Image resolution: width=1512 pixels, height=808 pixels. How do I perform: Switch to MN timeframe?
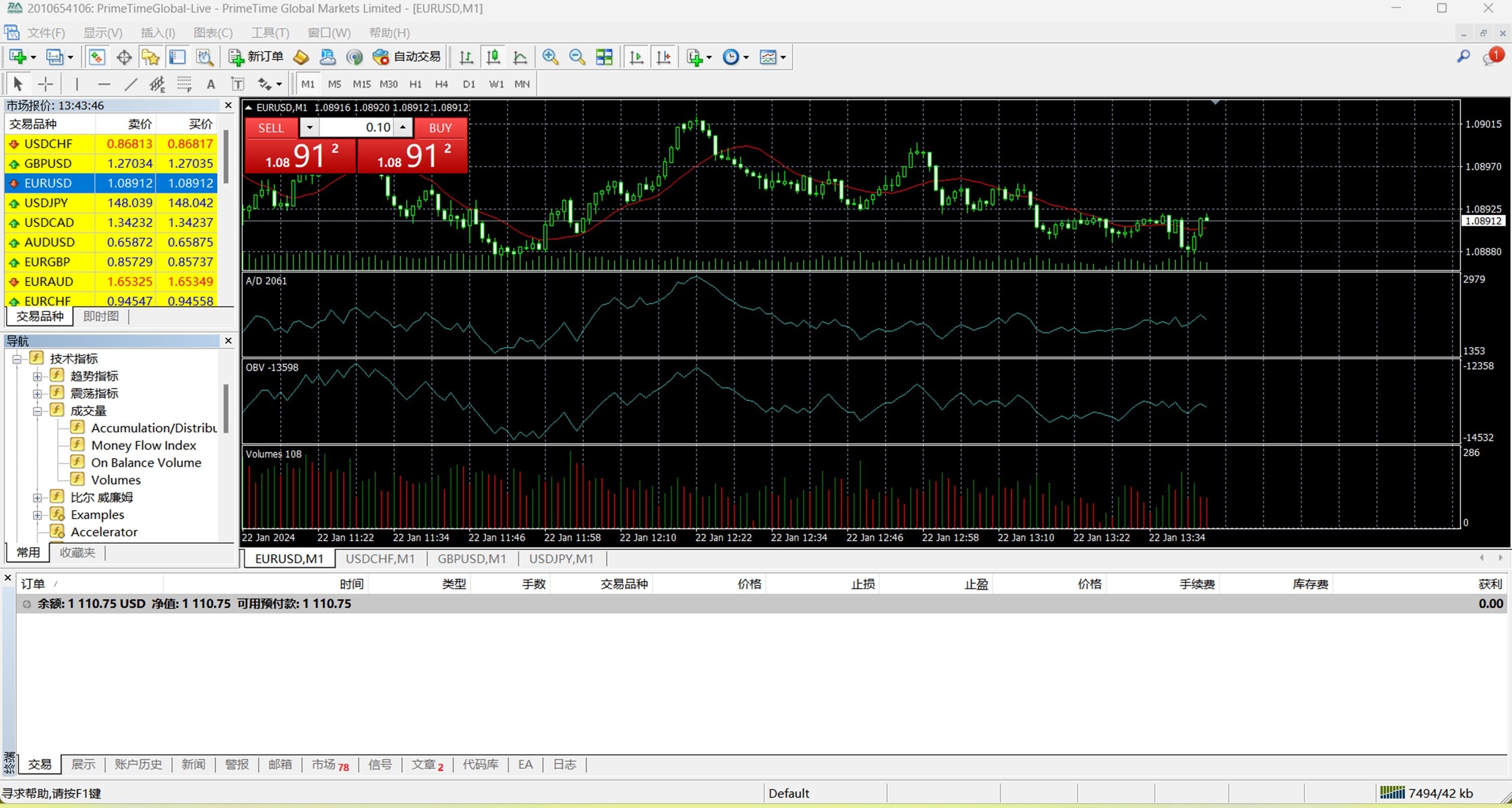click(522, 84)
